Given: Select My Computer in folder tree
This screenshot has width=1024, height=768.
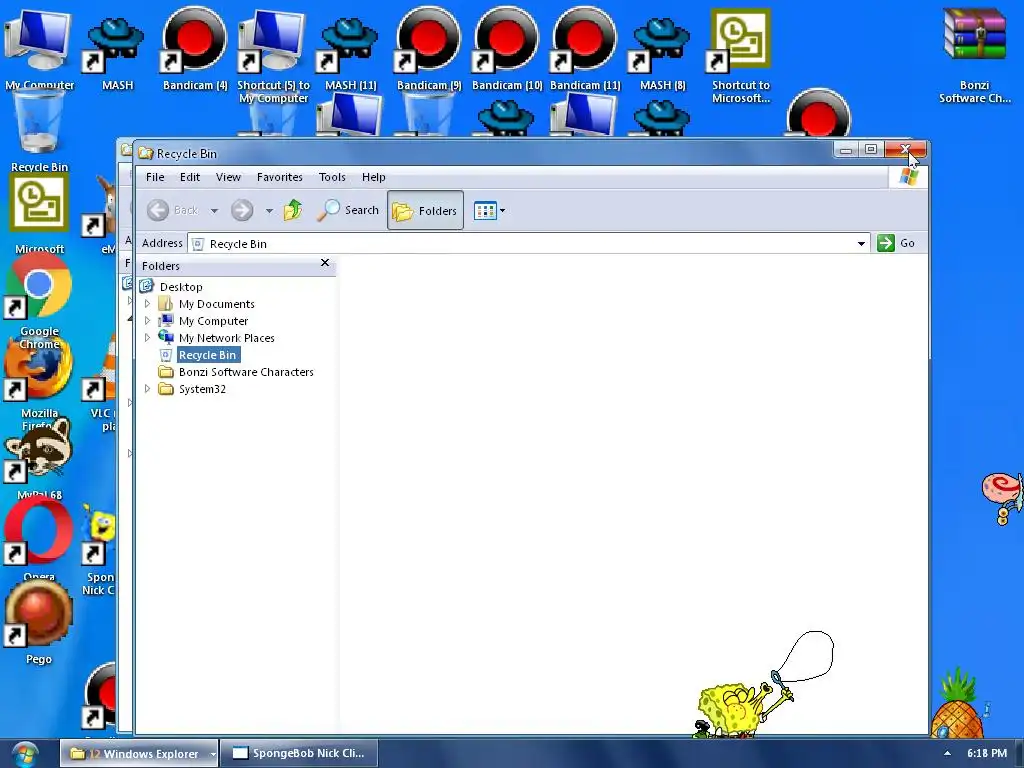Looking at the screenshot, I should pyautogui.click(x=214, y=321).
